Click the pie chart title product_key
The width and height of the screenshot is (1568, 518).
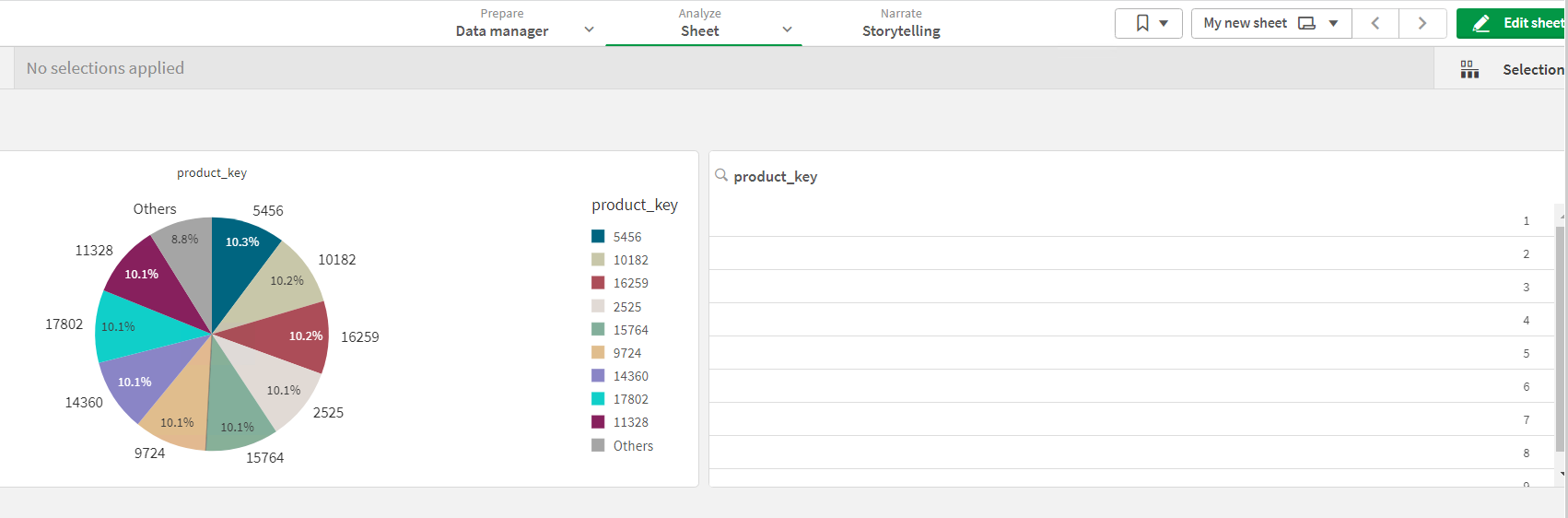(x=212, y=172)
